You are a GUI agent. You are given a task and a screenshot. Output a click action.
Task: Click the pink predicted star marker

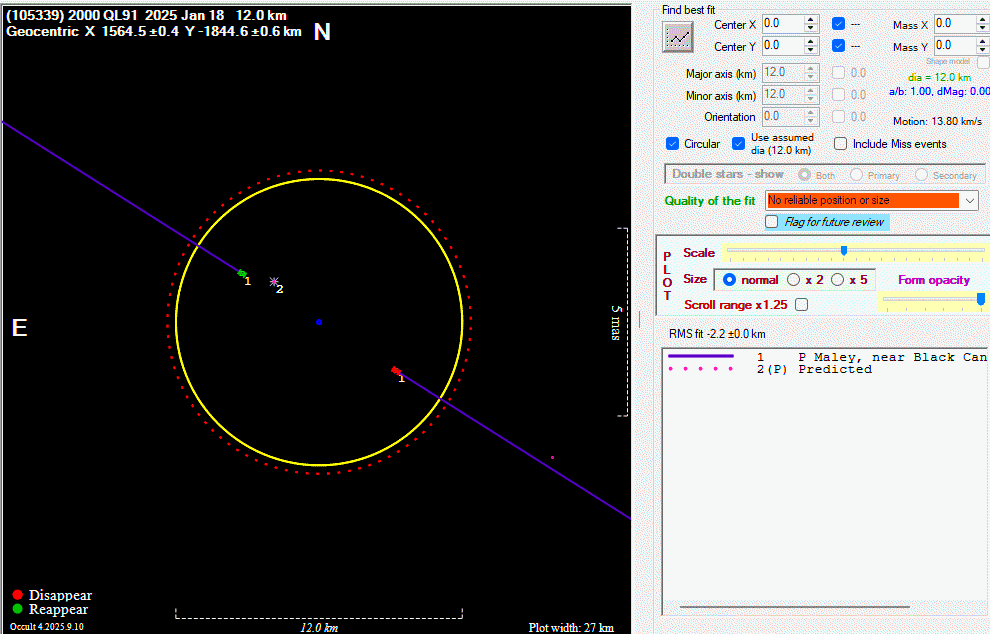273,282
